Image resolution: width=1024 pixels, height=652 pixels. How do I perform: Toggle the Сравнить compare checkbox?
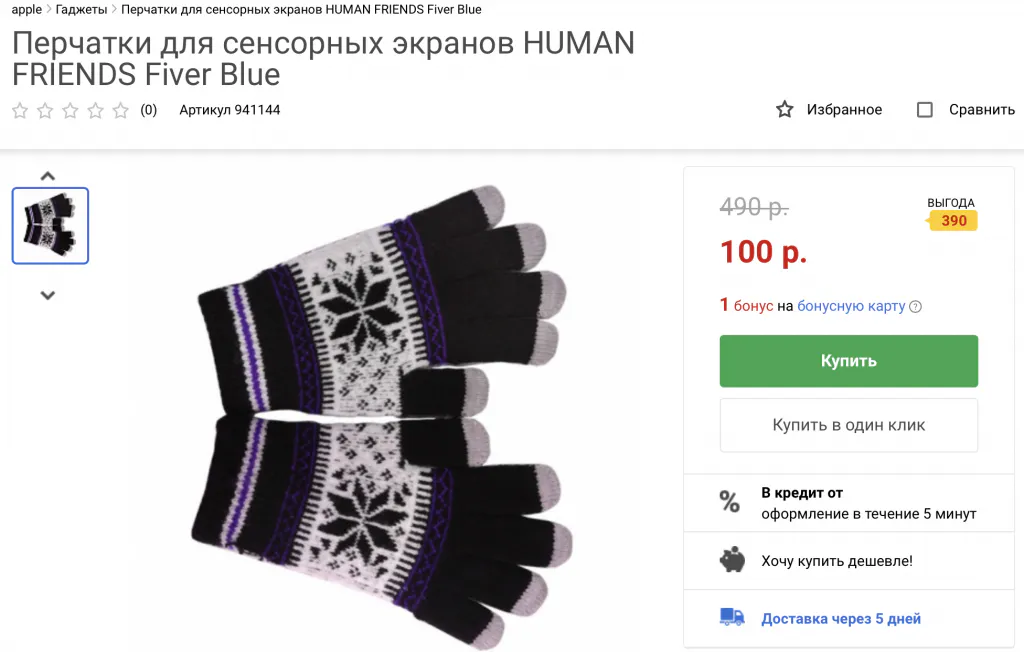925,110
